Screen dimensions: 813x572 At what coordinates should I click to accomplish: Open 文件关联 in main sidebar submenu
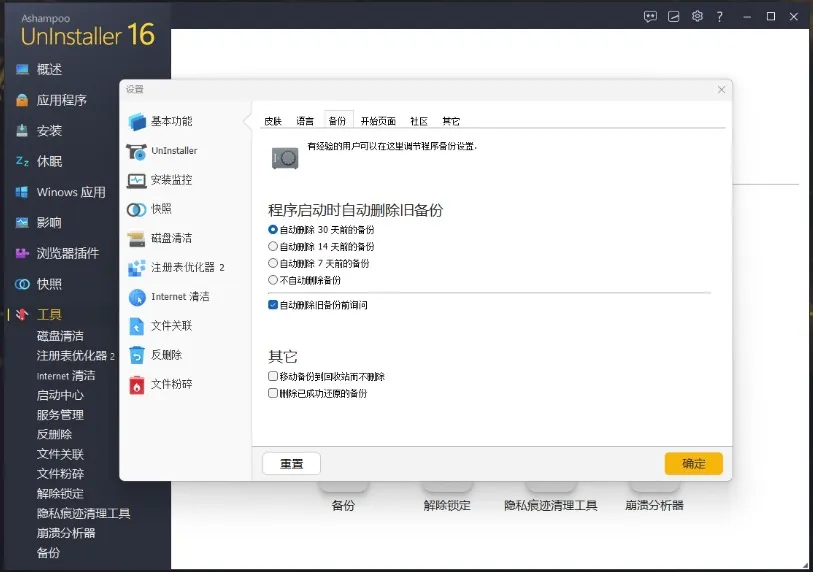tap(60, 454)
